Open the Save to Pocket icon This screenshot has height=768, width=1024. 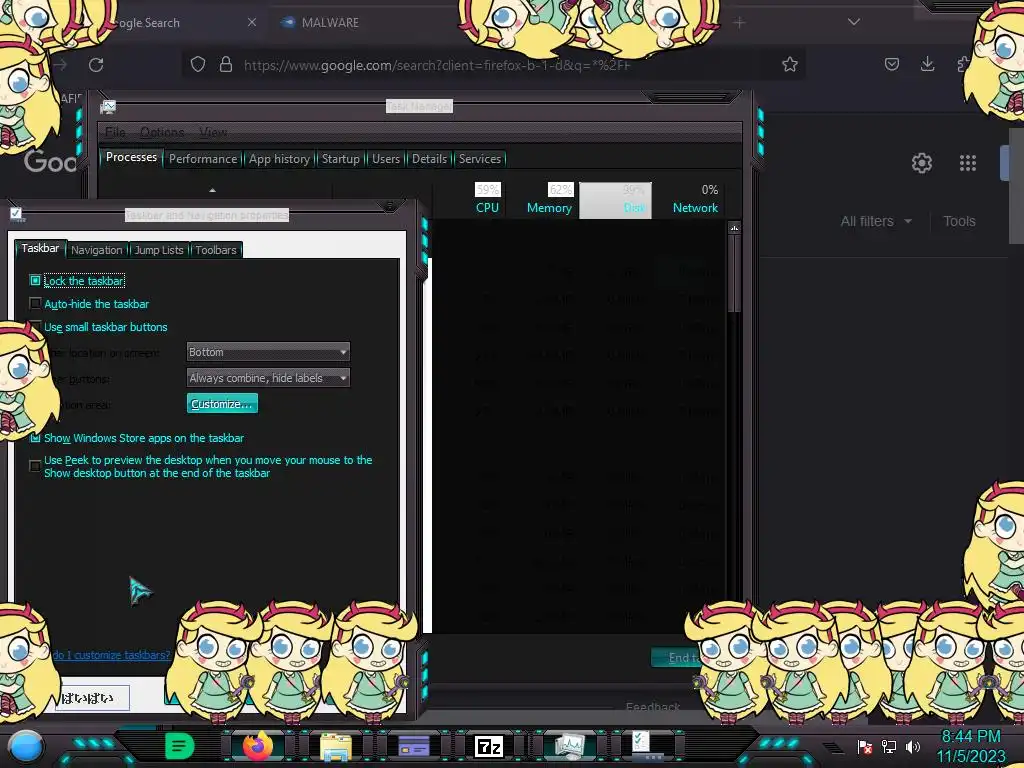click(x=891, y=64)
